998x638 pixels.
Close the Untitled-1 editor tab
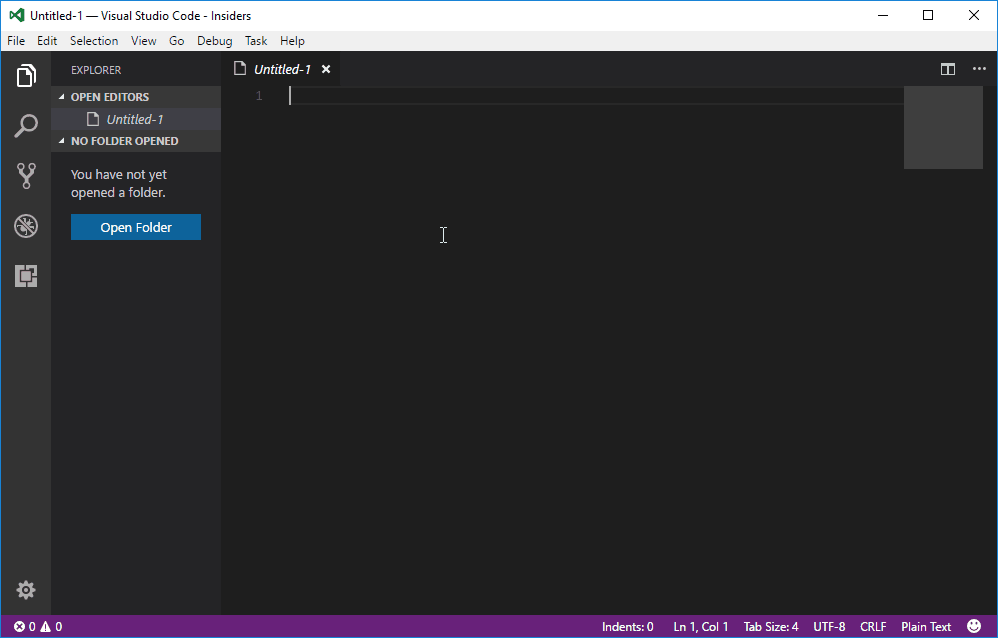[326, 69]
